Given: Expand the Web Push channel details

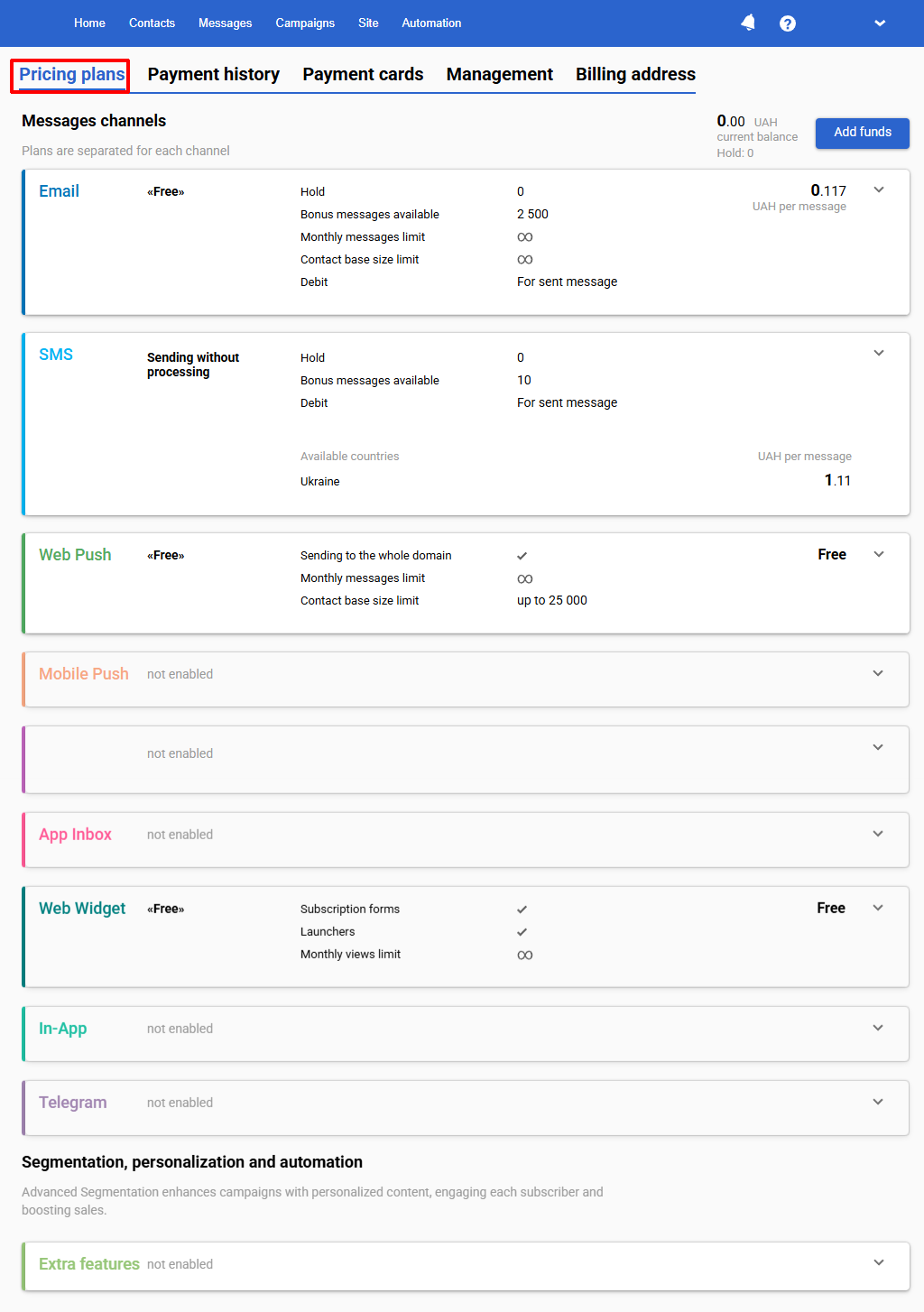Looking at the screenshot, I should coord(878,554).
